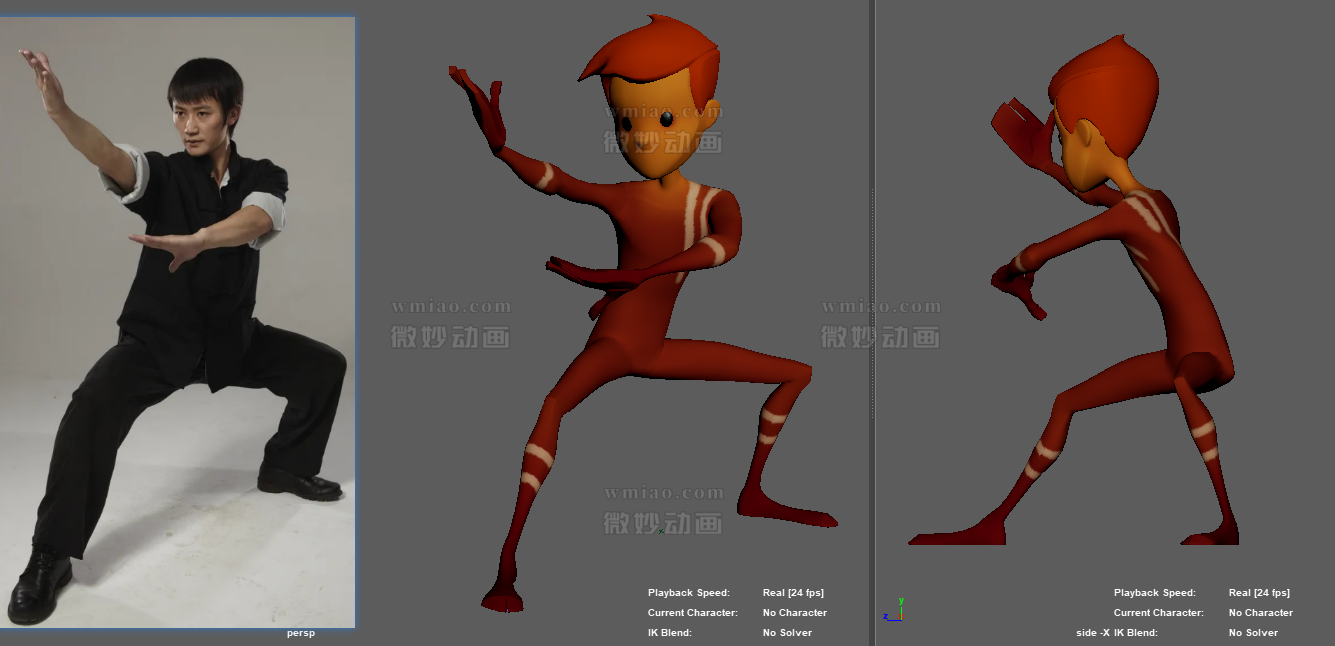Click "Real [24 fps]" value in side viewport

(x=1259, y=593)
